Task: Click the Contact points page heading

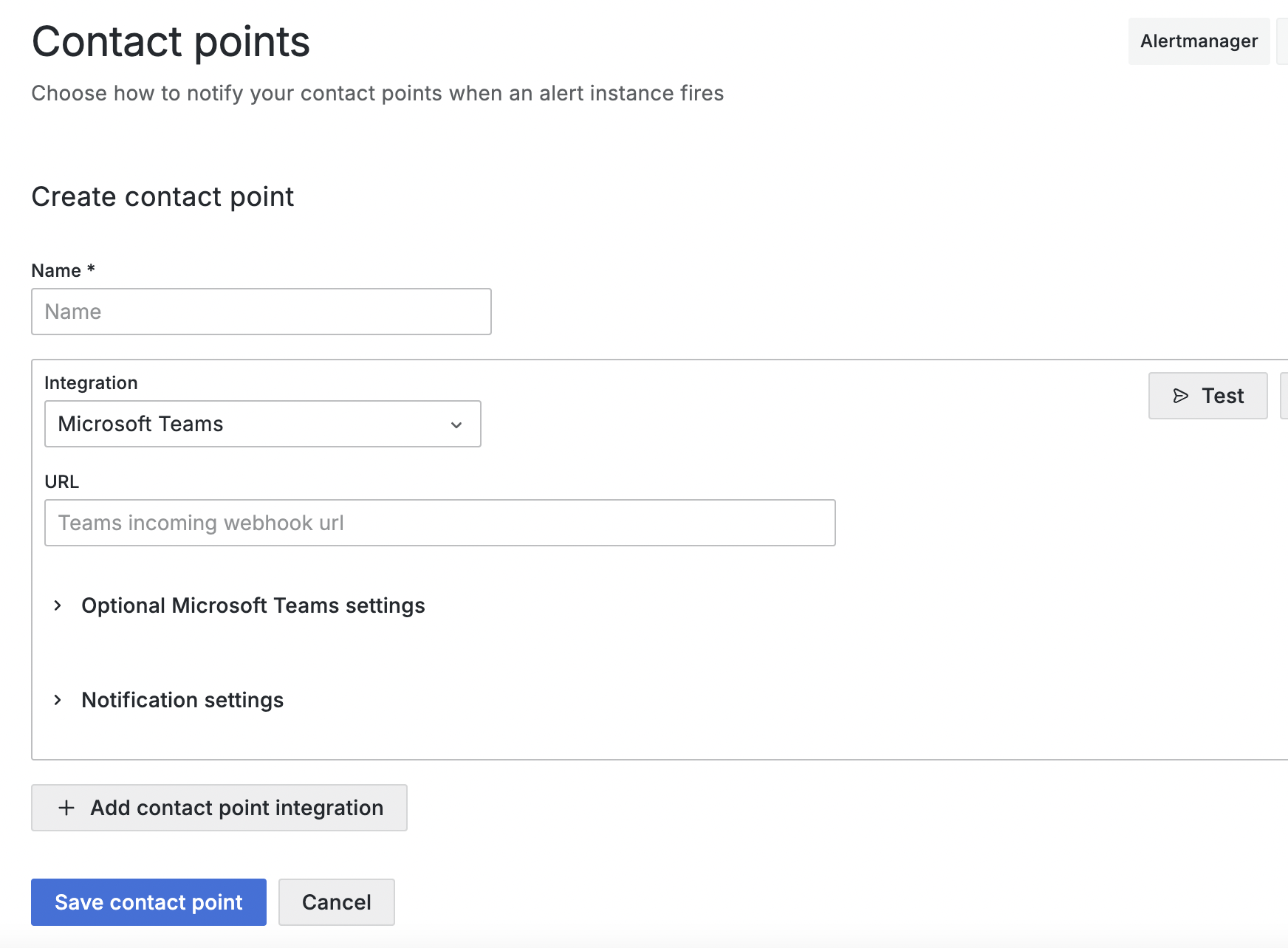Action: (171, 41)
